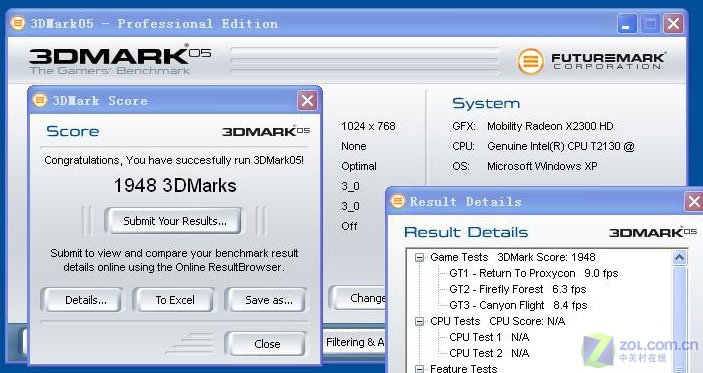The height and width of the screenshot is (373, 703).
Task: Collapse the Feature Tests tree node
Action: (420, 369)
